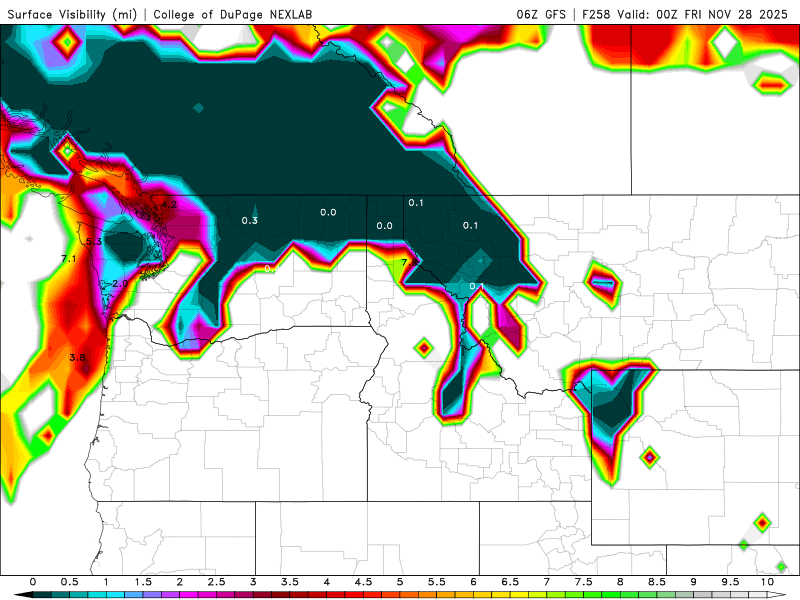Click the 3.8 visibility value offshore

pyautogui.click(x=78, y=357)
